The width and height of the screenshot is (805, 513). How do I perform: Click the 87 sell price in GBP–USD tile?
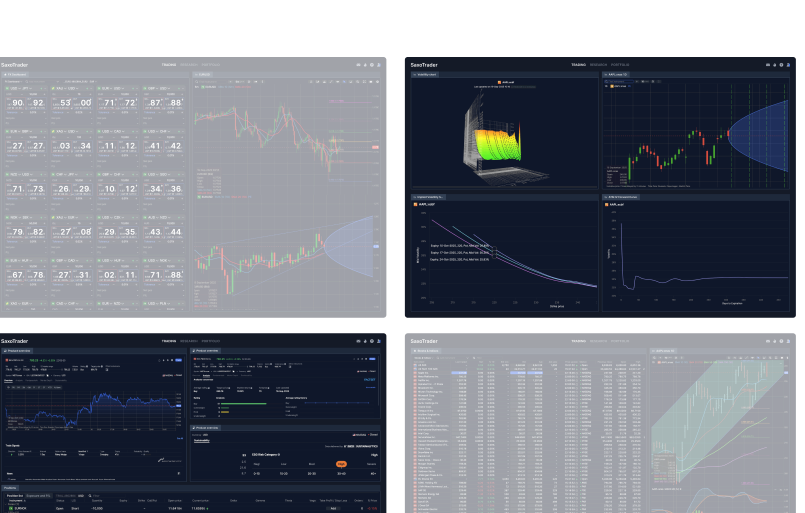pyautogui.click(x=153, y=103)
